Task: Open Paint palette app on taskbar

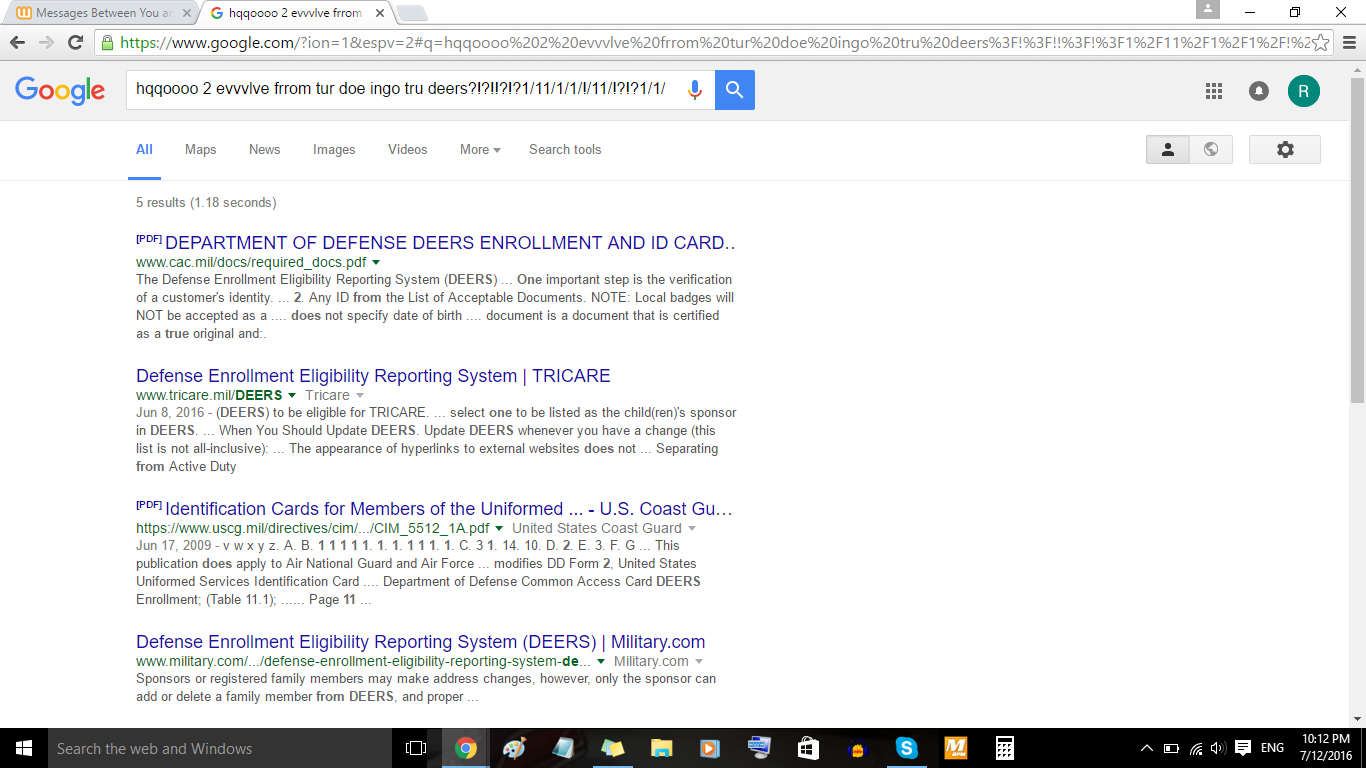Action: pos(513,748)
